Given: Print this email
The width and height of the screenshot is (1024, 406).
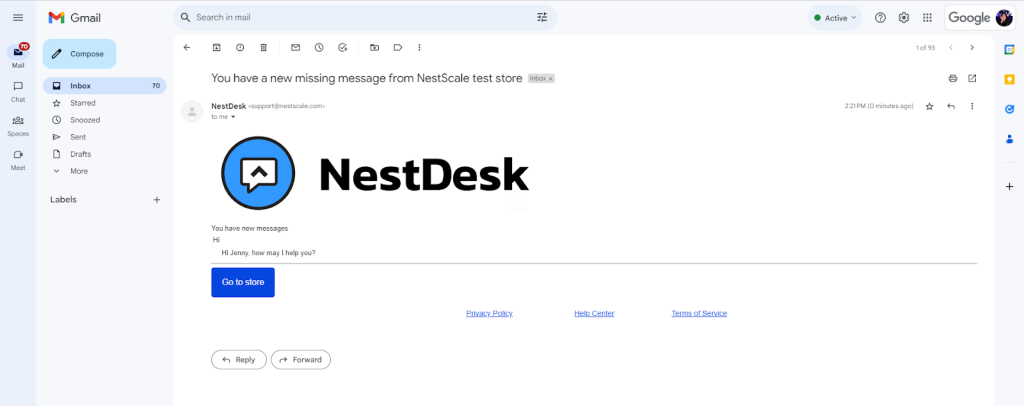Looking at the screenshot, I should (x=953, y=78).
